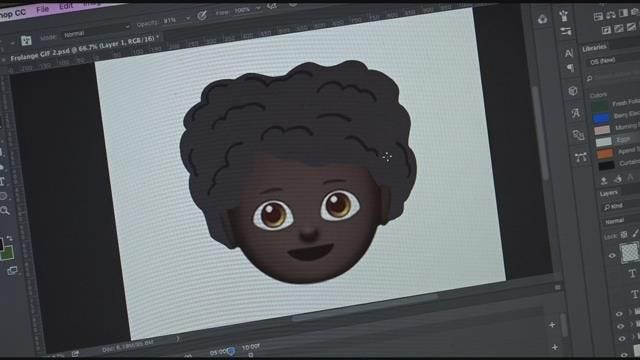
Task: Click the Posterize adjustment icon
Action: (619, 28)
